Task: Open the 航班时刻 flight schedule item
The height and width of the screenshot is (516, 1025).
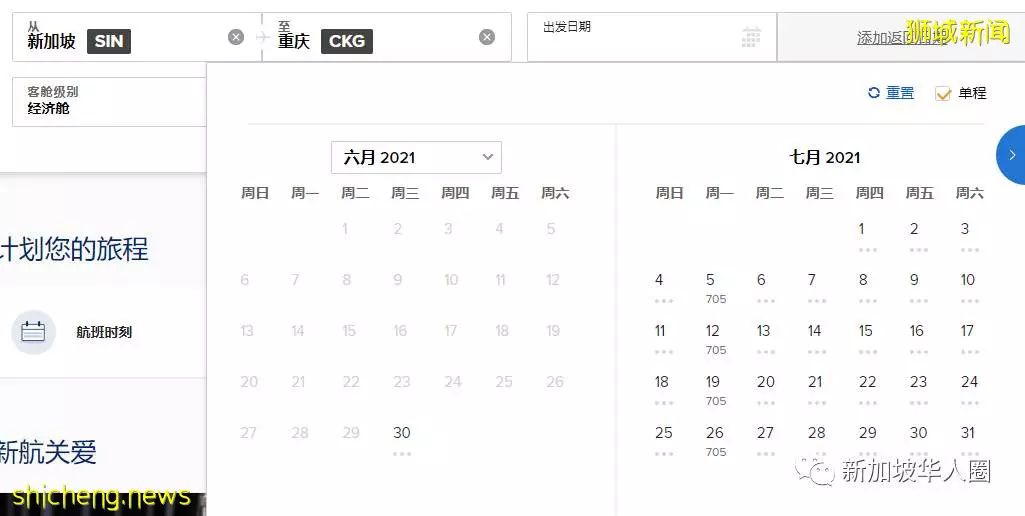Action: coord(72,332)
